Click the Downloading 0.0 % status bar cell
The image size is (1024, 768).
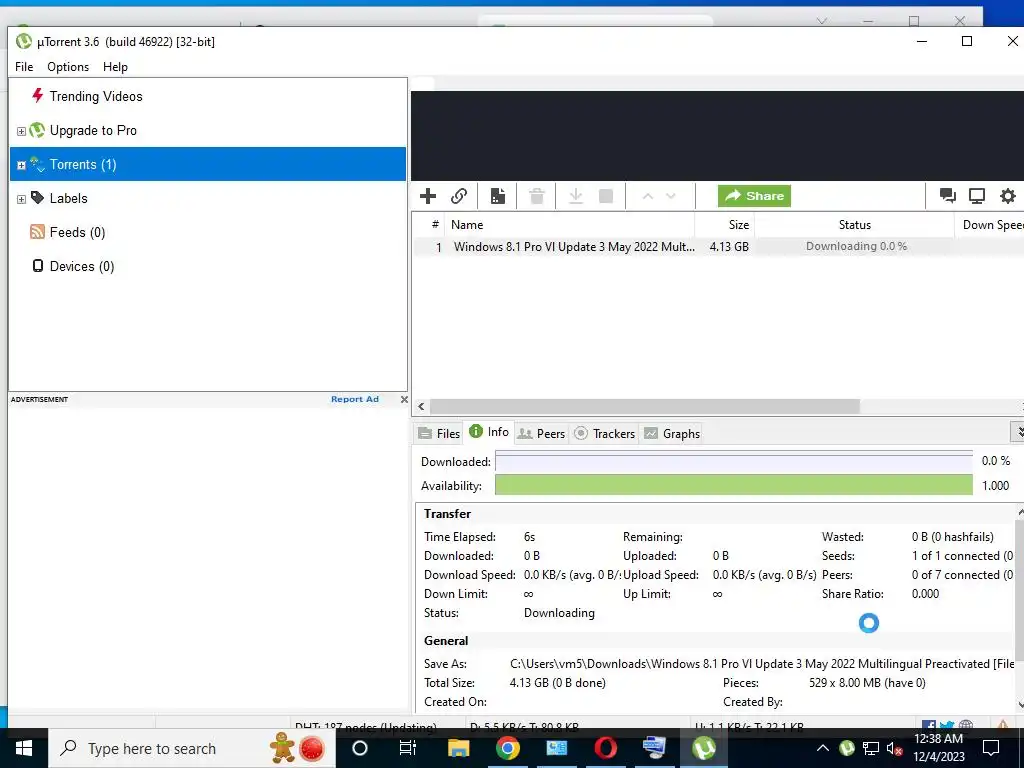click(856, 247)
